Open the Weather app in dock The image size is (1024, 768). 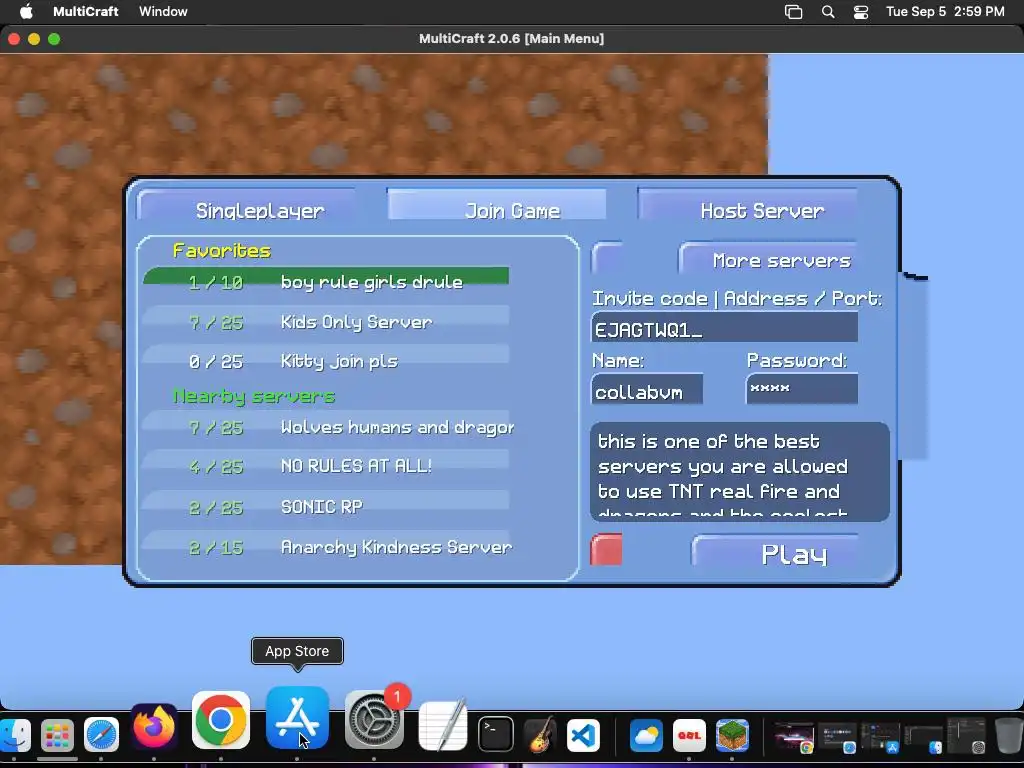(646, 735)
